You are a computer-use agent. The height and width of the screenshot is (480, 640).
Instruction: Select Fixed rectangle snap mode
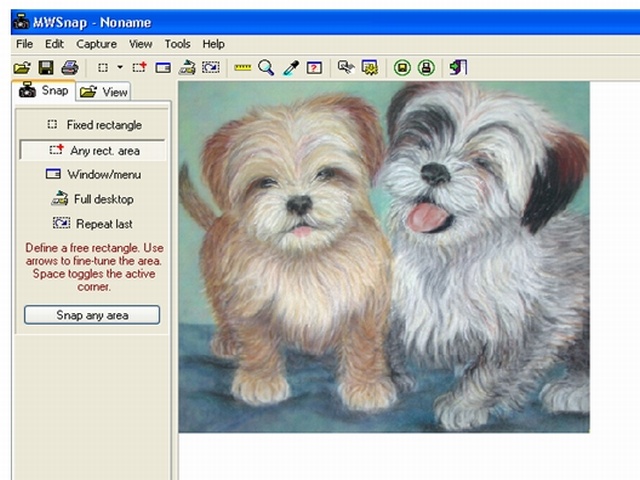click(x=93, y=125)
